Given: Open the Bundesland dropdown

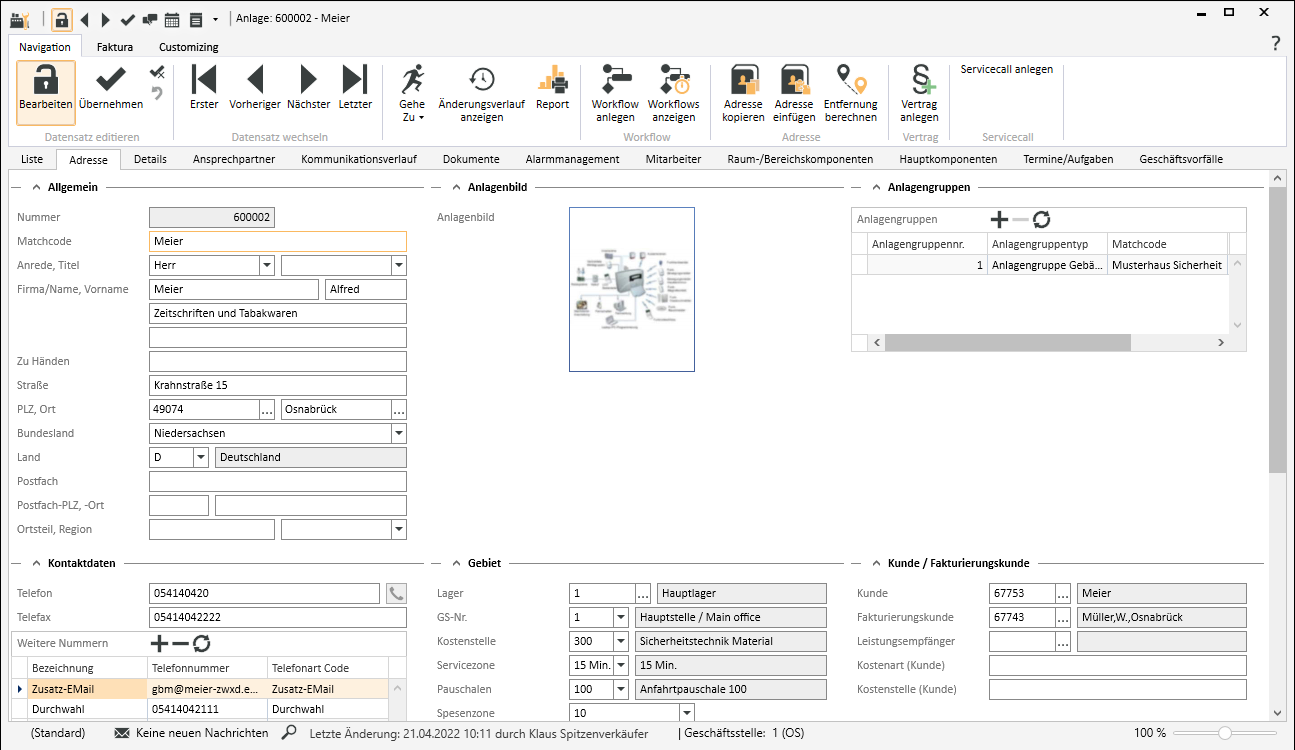Looking at the screenshot, I should pos(399,433).
